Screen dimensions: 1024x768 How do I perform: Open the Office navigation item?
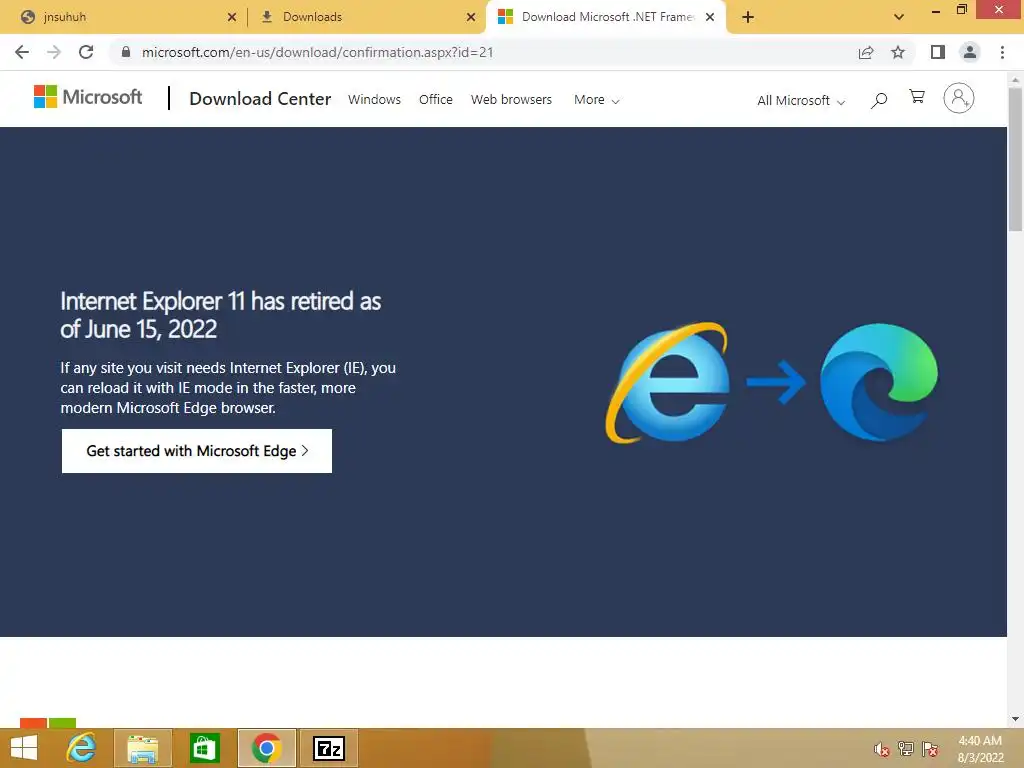pos(436,99)
